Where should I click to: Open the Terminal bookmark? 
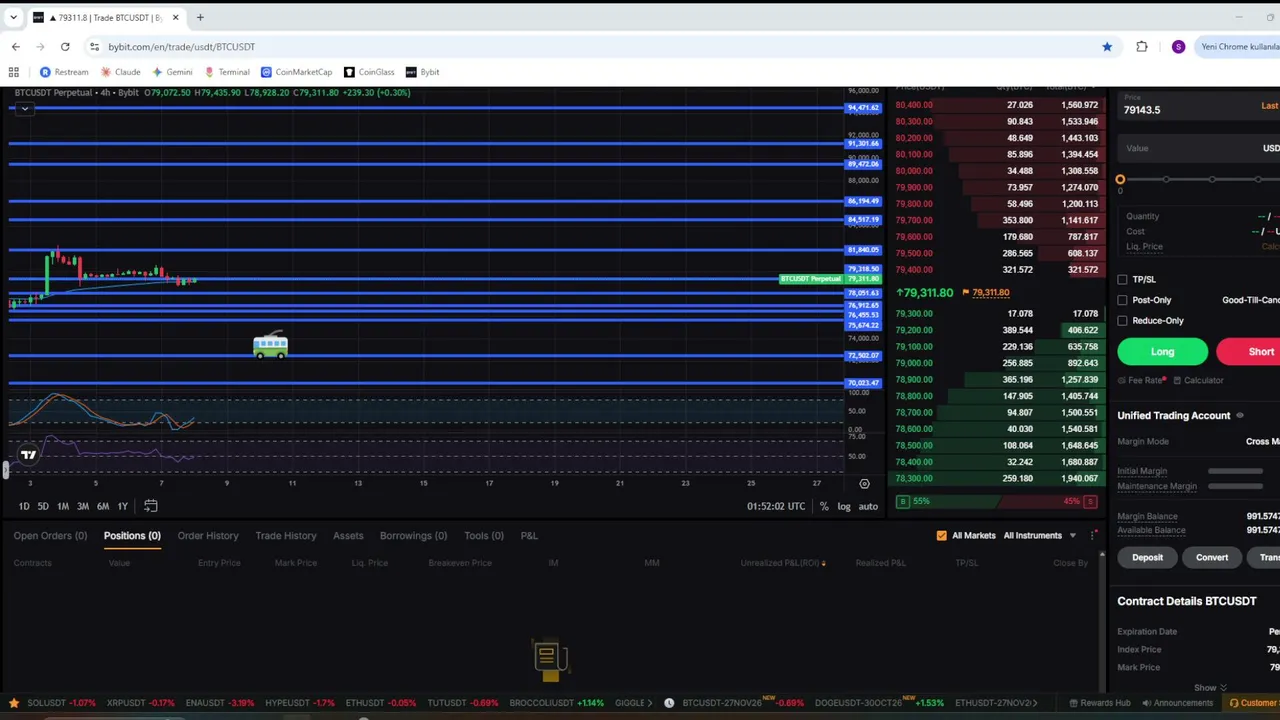[227, 72]
